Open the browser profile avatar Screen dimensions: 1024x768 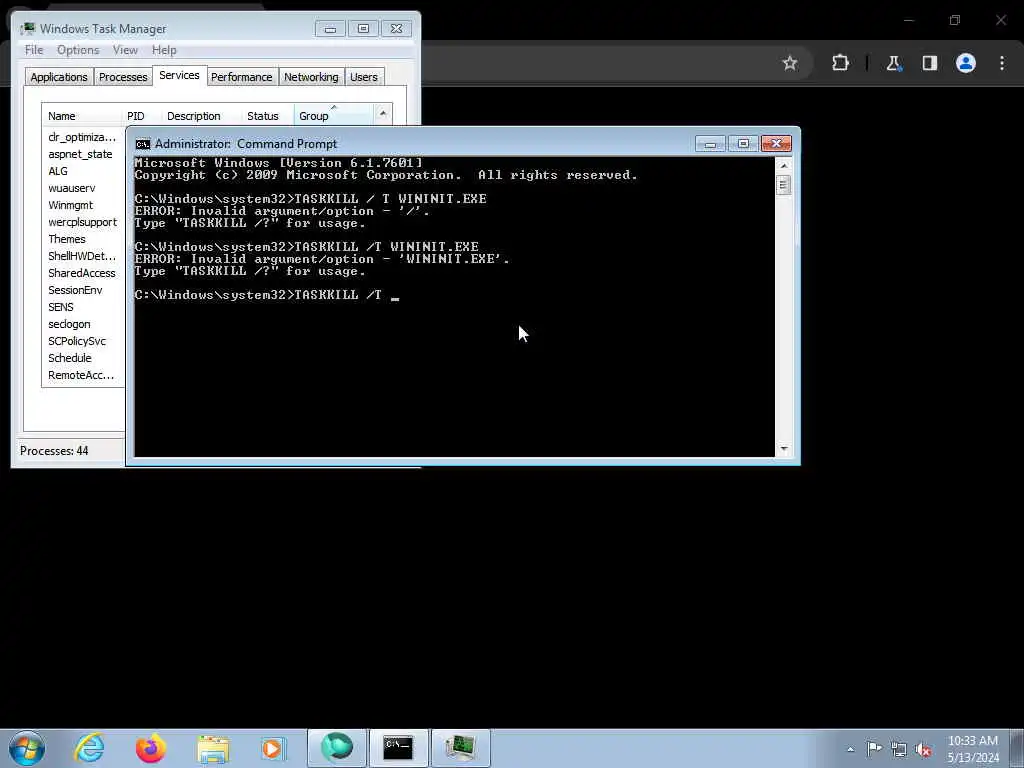click(x=965, y=63)
